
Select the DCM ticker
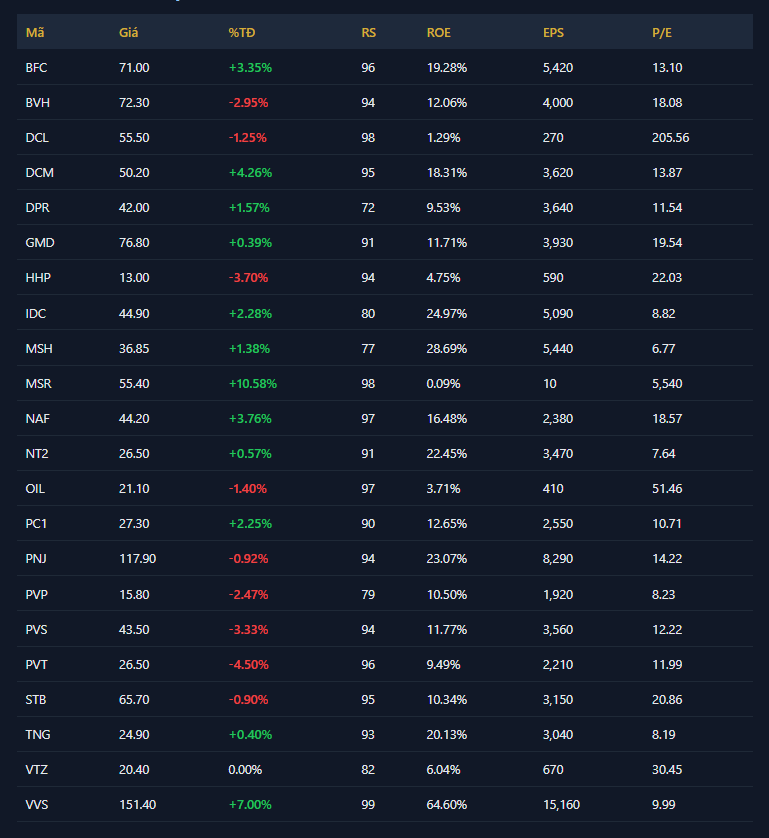tap(40, 173)
